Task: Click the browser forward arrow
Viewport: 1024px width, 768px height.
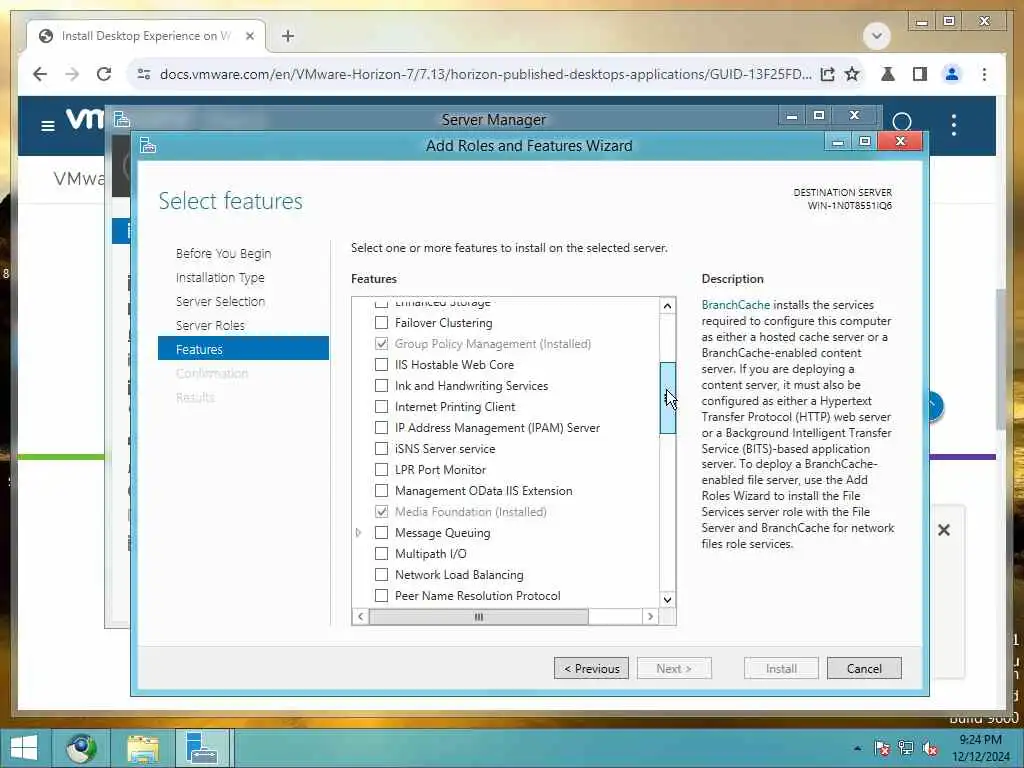Action: [x=72, y=74]
